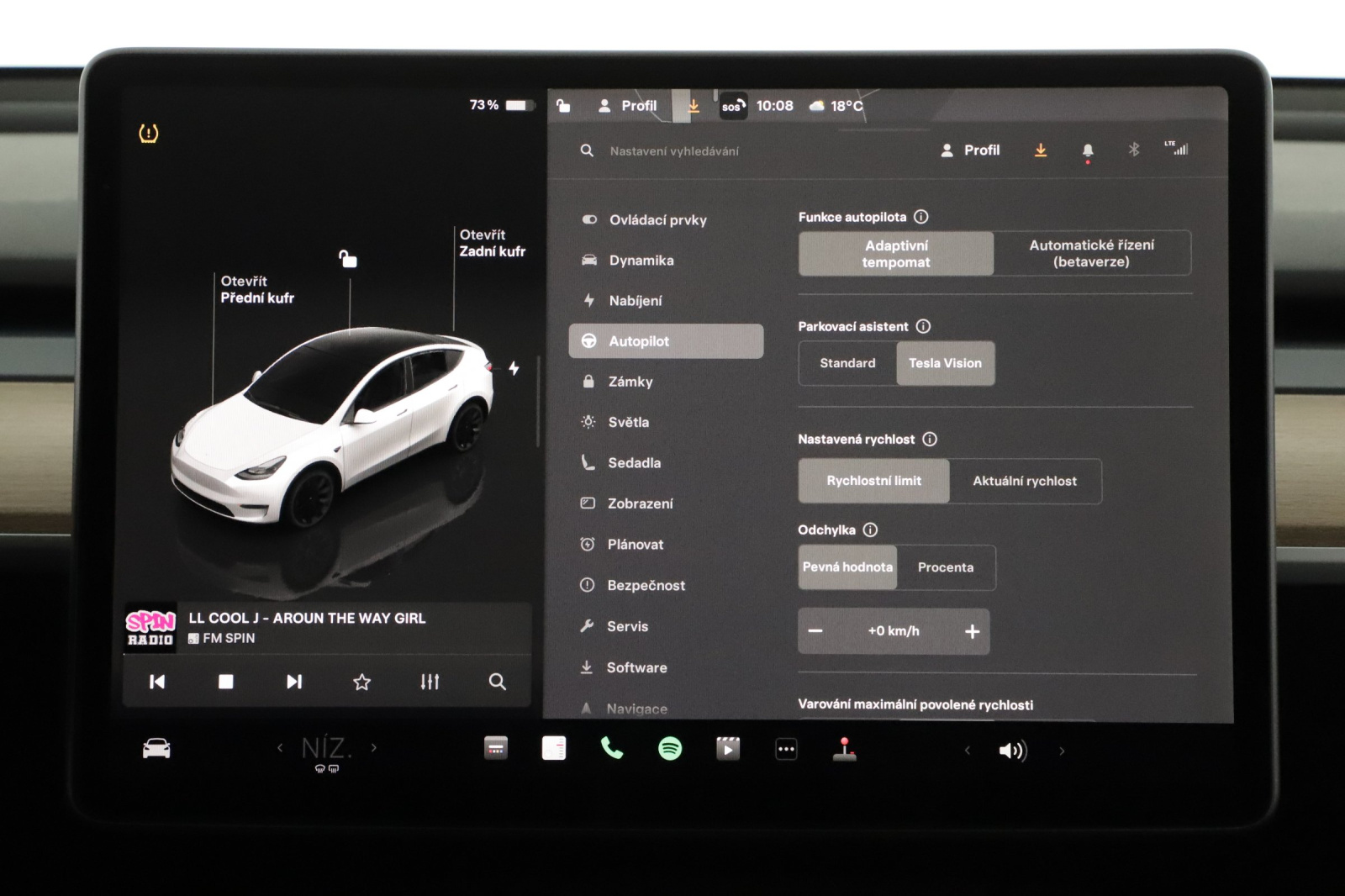Image resolution: width=1345 pixels, height=896 pixels.
Task: Select Aktuální rychlost option
Action: tap(1025, 482)
